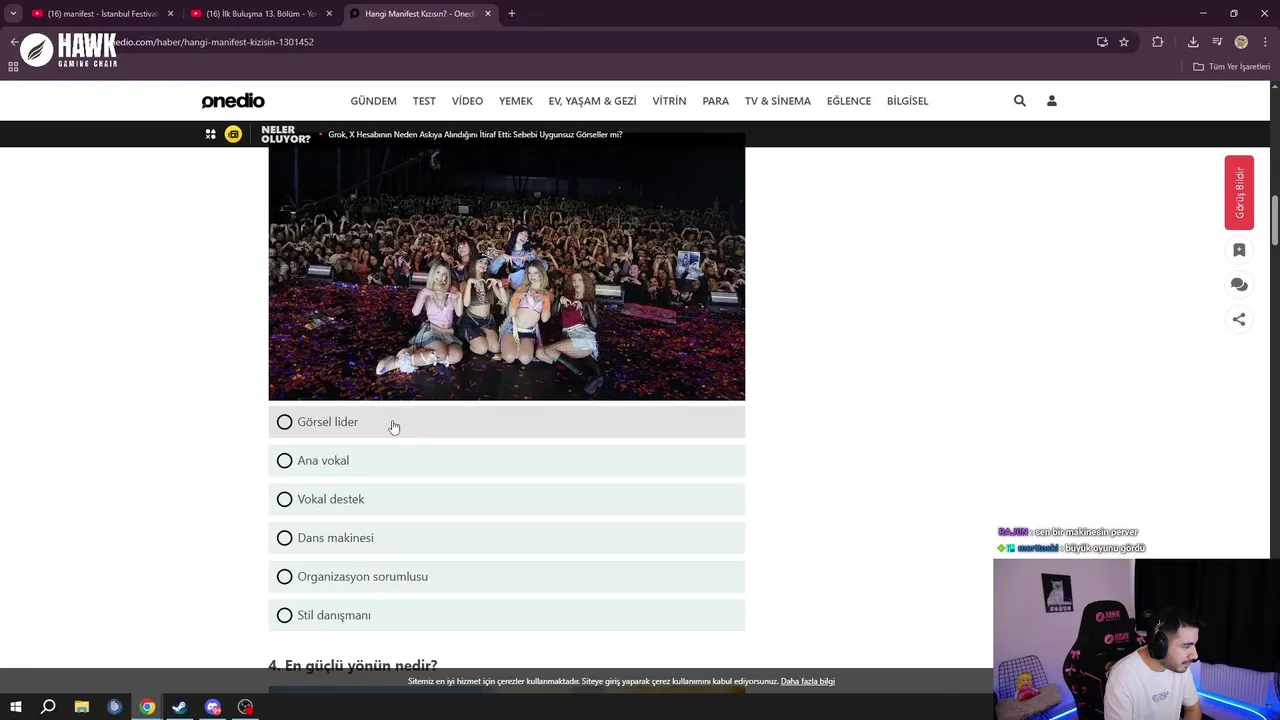
Task: Open the bookmark save icon on right sidebar
Action: pyautogui.click(x=1239, y=250)
